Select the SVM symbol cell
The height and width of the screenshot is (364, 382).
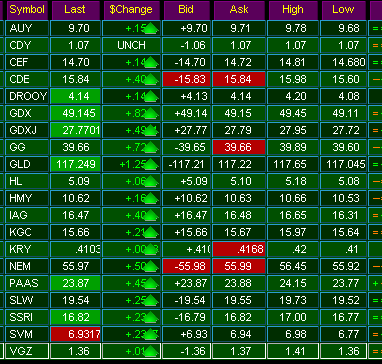[x=27, y=334]
